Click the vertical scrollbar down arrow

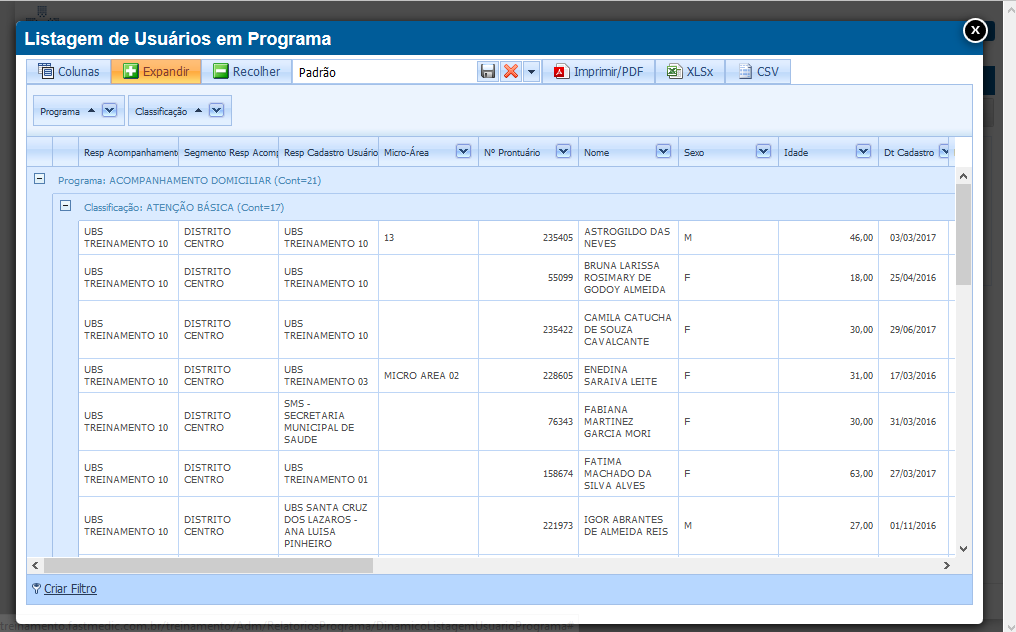[964, 548]
